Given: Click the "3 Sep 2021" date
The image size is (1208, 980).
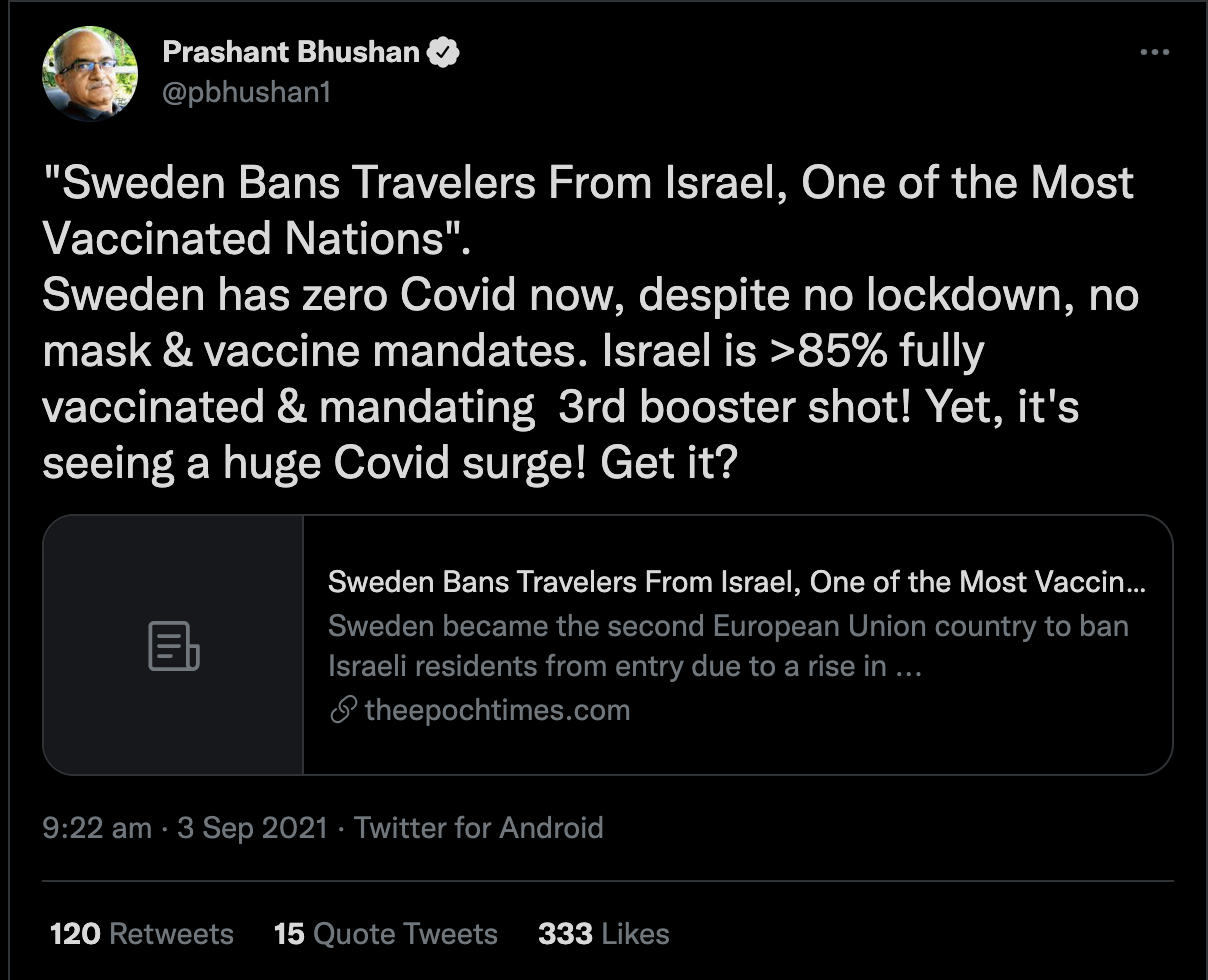Looking at the screenshot, I should point(252,828).
